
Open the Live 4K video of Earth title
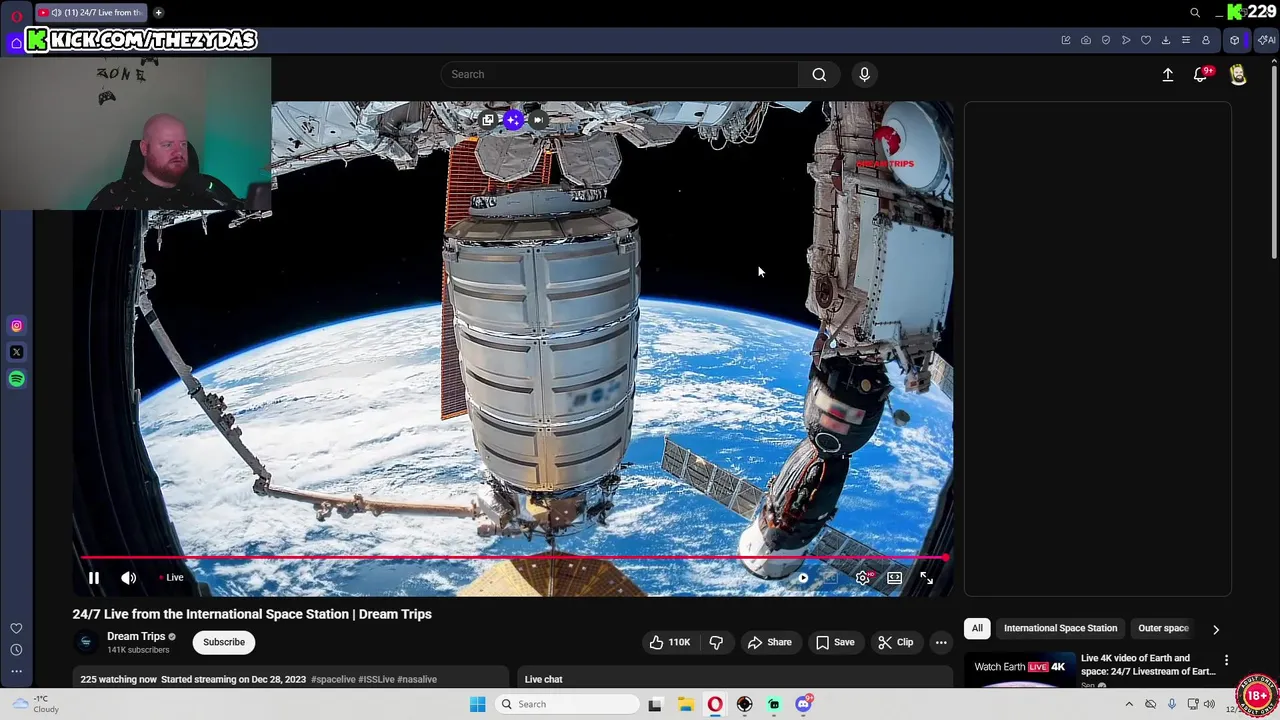coord(1148,665)
